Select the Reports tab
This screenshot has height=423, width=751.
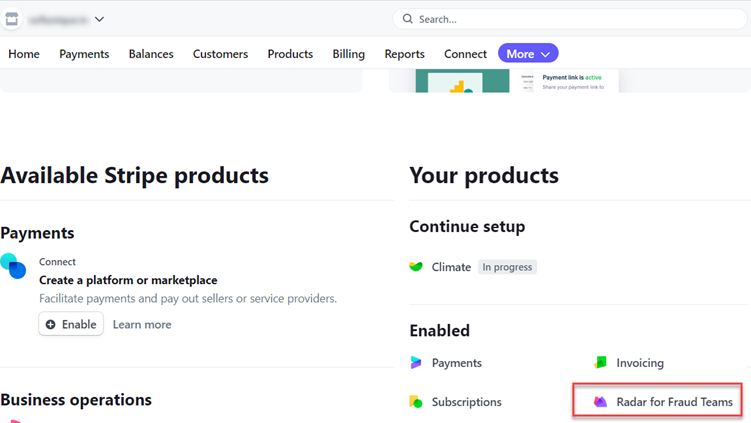coord(404,54)
